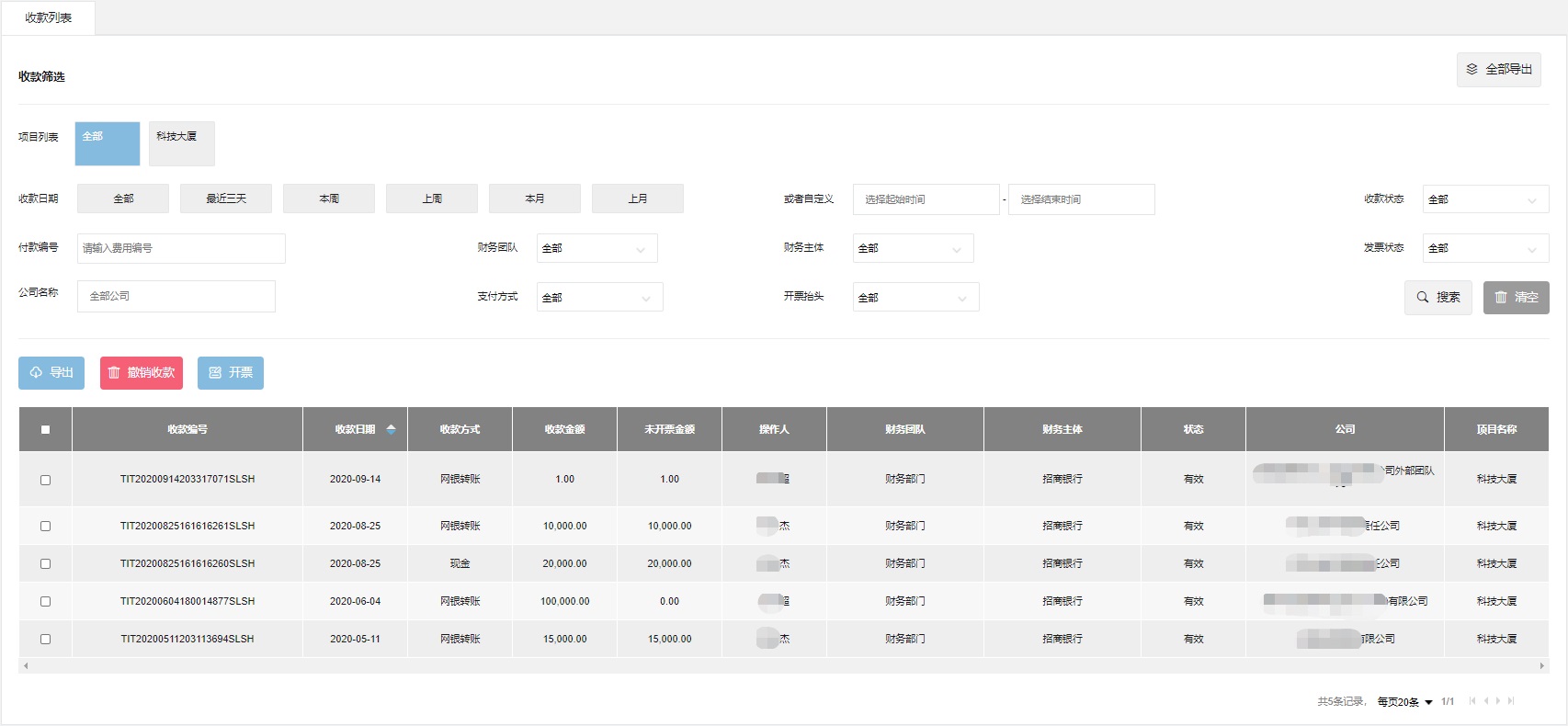Click the horizontal scrollbar right arrow
1568x726 pixels.
(1541, 666)
